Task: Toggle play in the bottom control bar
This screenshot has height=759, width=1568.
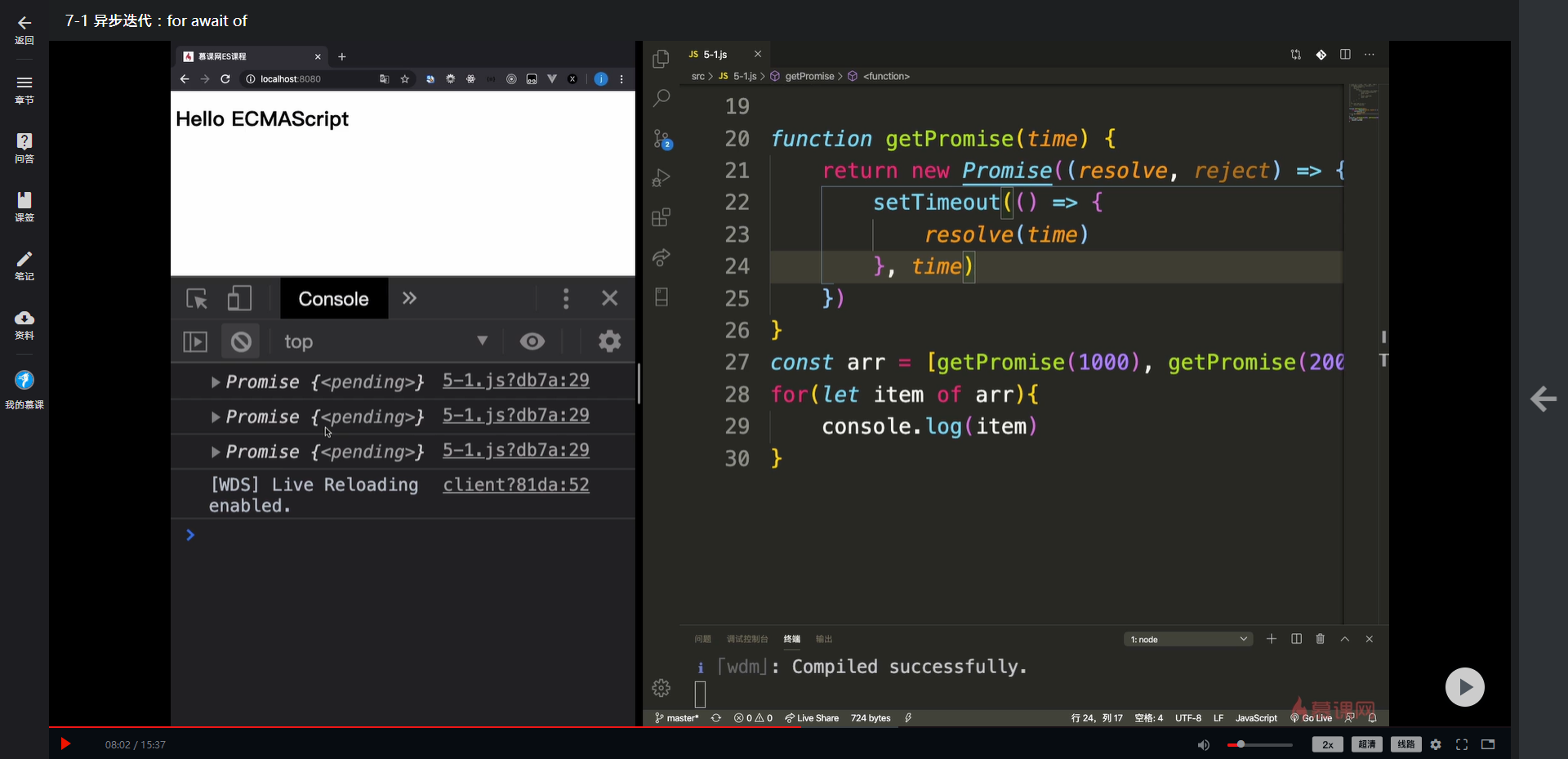Action: [66, 744]
